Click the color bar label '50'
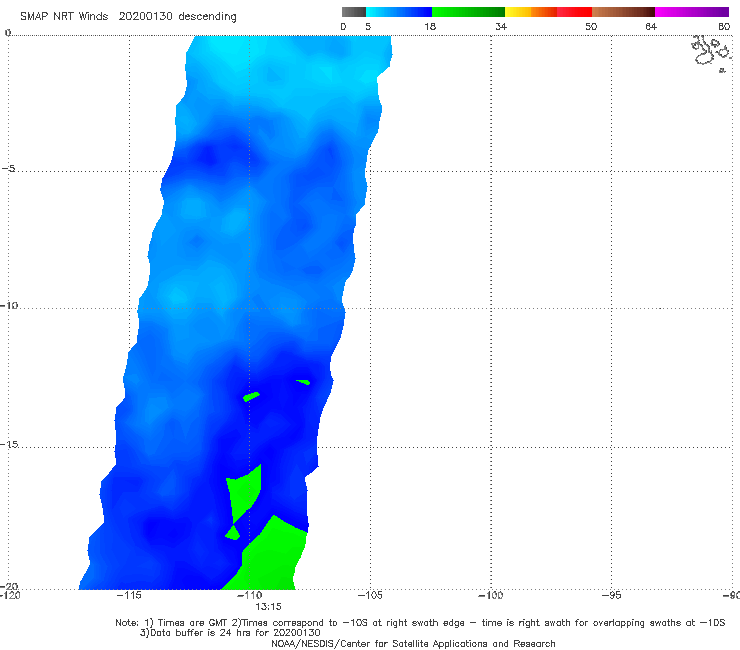Viewport: 740px width, 650px height. tap(591, 27)
